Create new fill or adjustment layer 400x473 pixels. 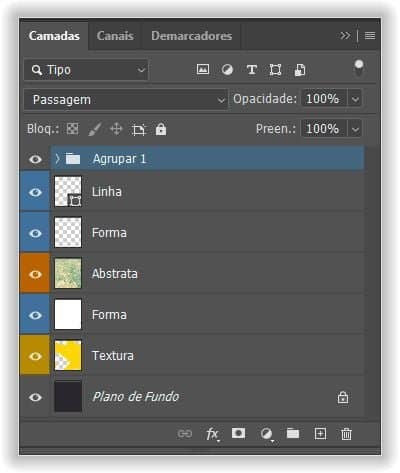tap(266, 434)
